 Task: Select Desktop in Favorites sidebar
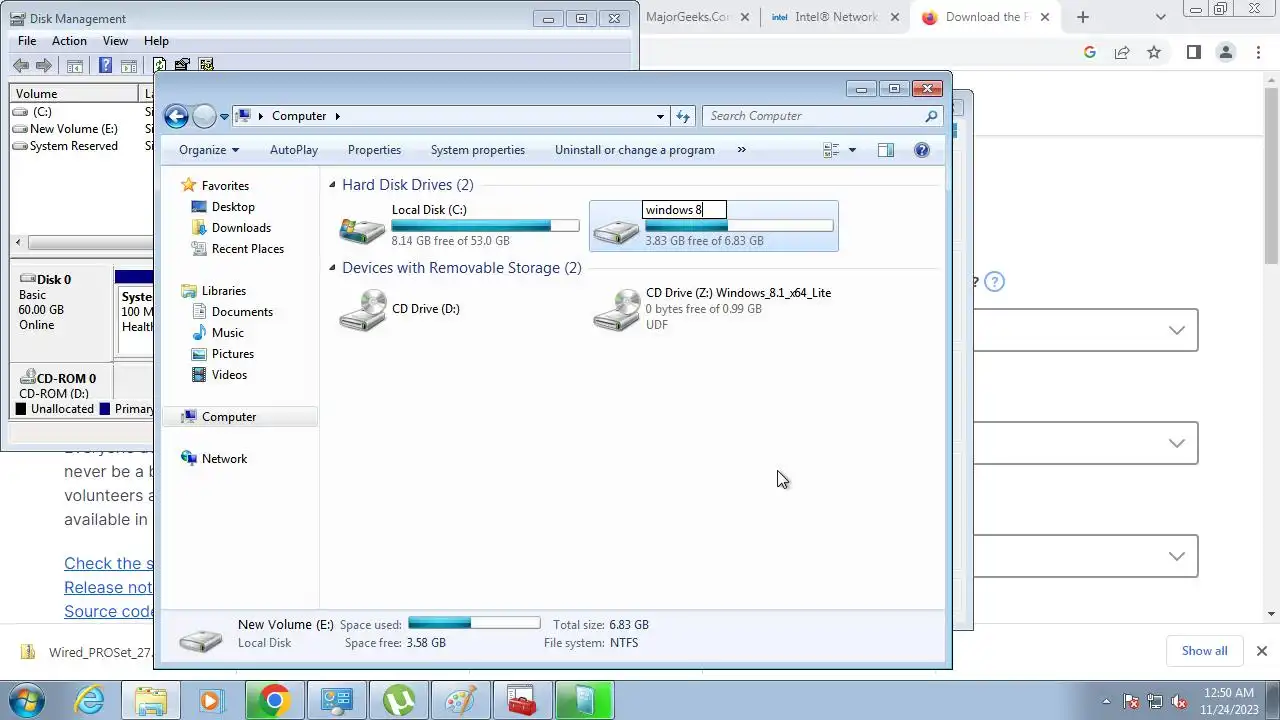(233, 207)
